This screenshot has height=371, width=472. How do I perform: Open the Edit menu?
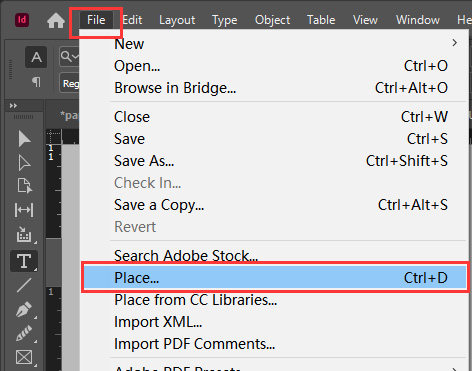point(132,20)
